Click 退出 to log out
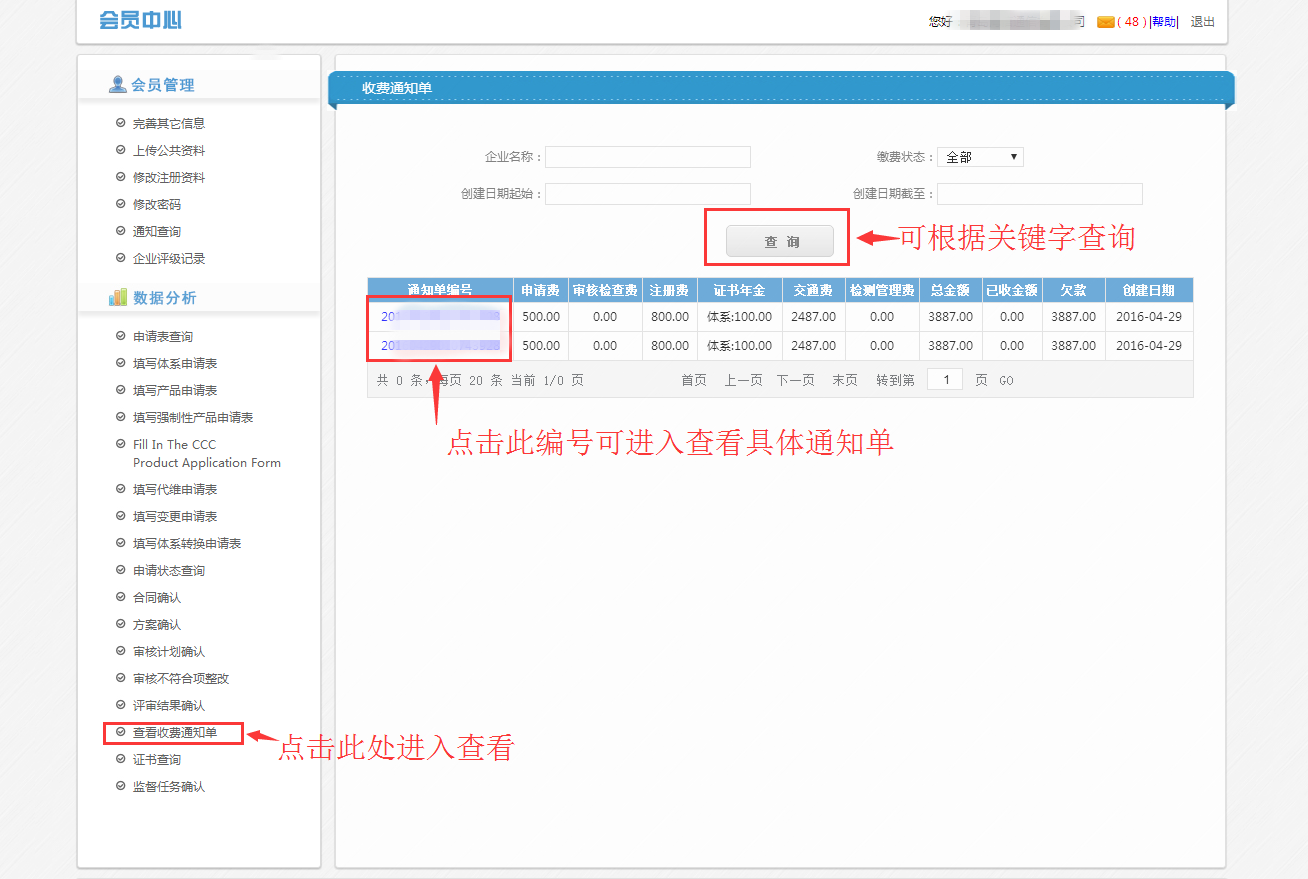The width and height of the screenshot is (1308, 879). coord(1202,22)
